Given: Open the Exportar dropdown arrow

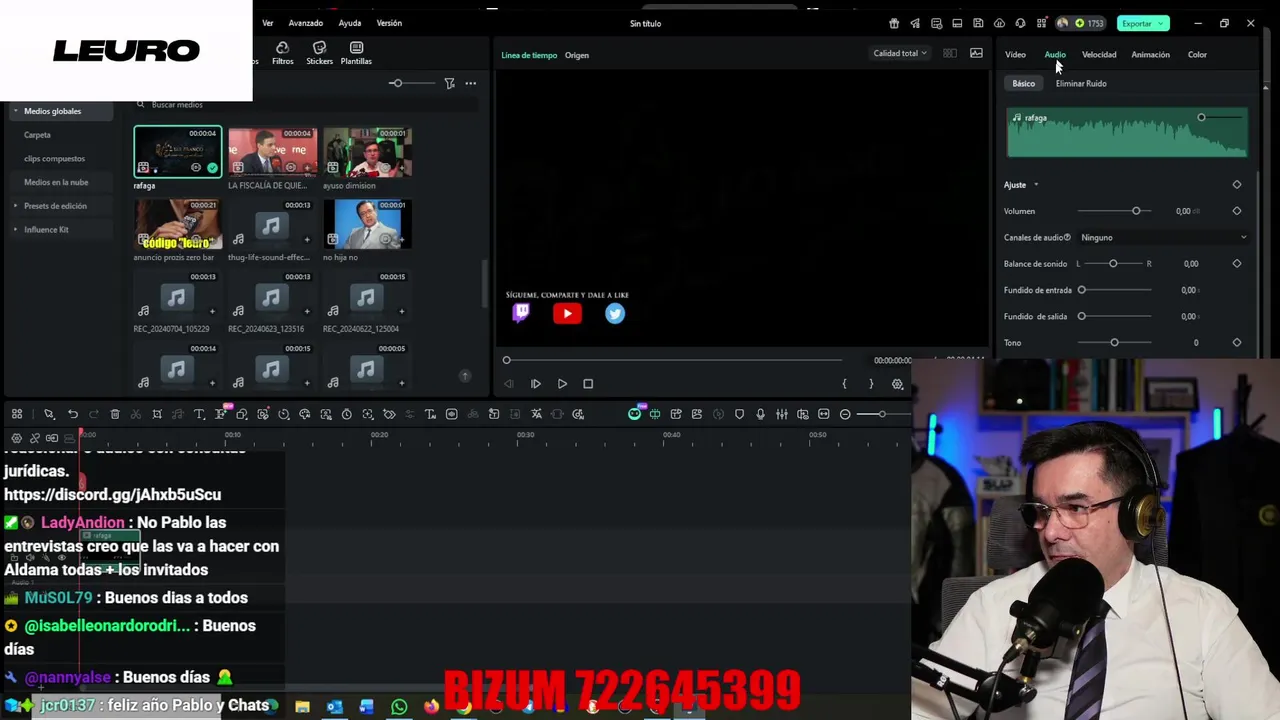Looking at the screenshot, I should (1162, 23).
